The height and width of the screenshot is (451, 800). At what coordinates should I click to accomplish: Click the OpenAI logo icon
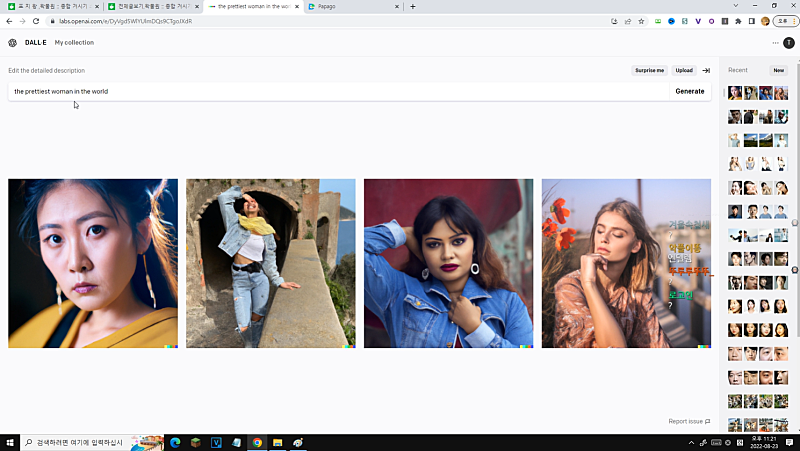tap(12, 43)
